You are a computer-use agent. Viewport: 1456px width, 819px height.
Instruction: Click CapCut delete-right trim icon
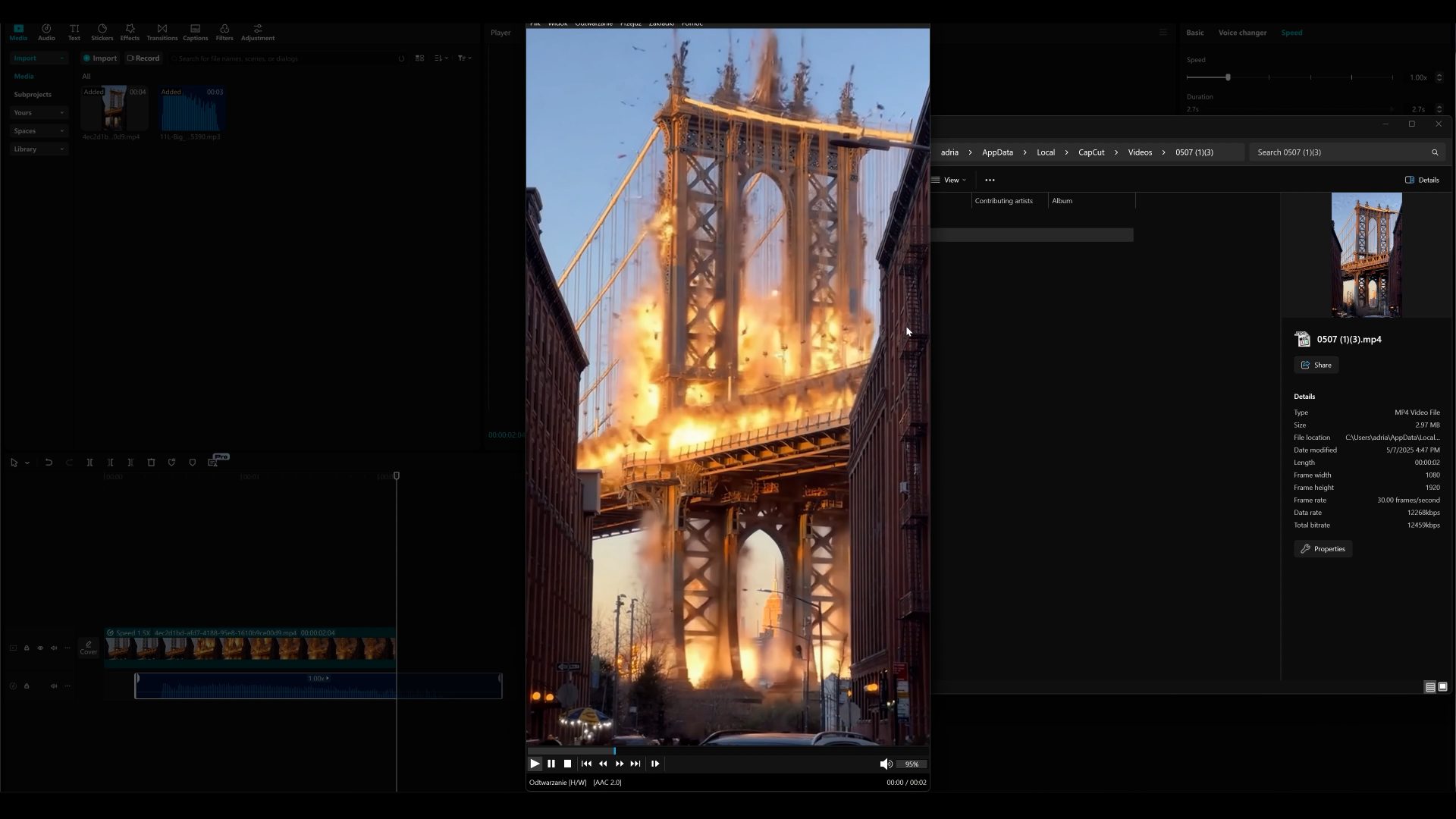click(x=130, y=463)
